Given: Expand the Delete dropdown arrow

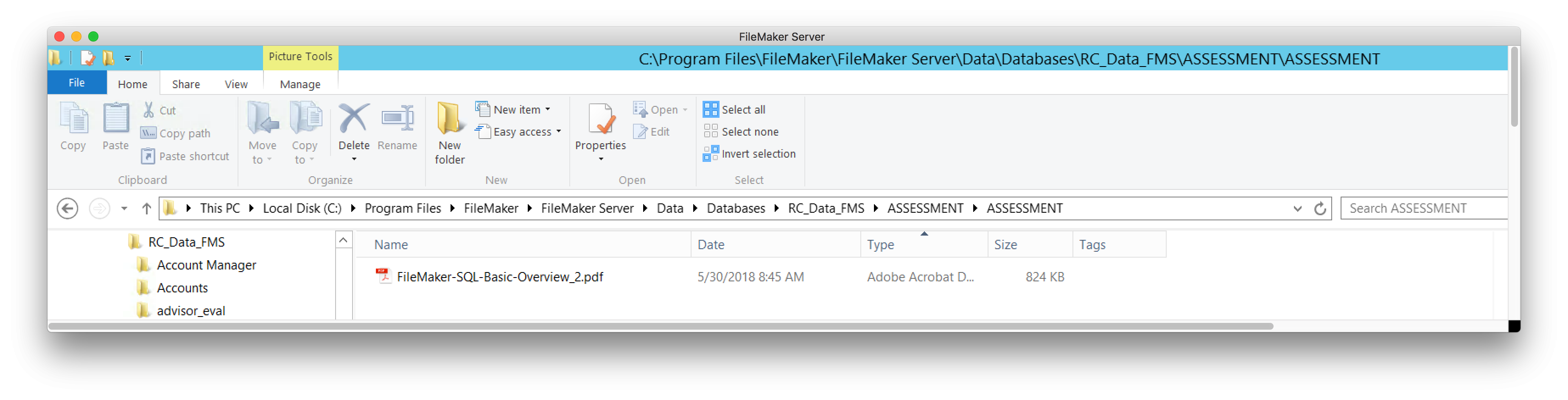Looking at the screenshot, I should [x=354, y=160].
